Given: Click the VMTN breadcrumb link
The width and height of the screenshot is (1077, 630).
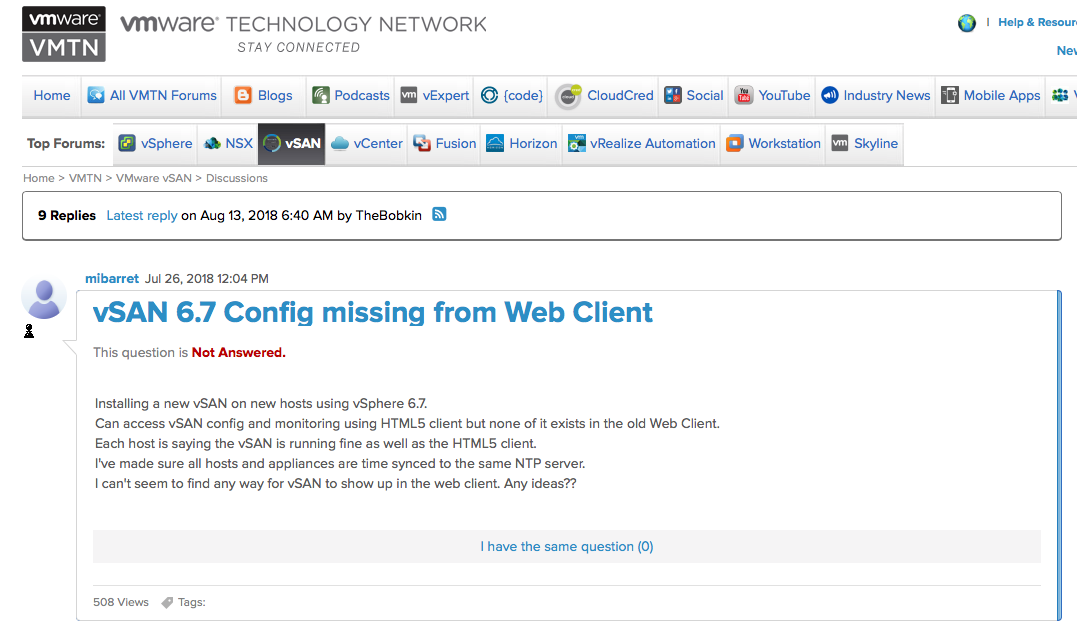Looking at the screenshot, I should [85, 178].
